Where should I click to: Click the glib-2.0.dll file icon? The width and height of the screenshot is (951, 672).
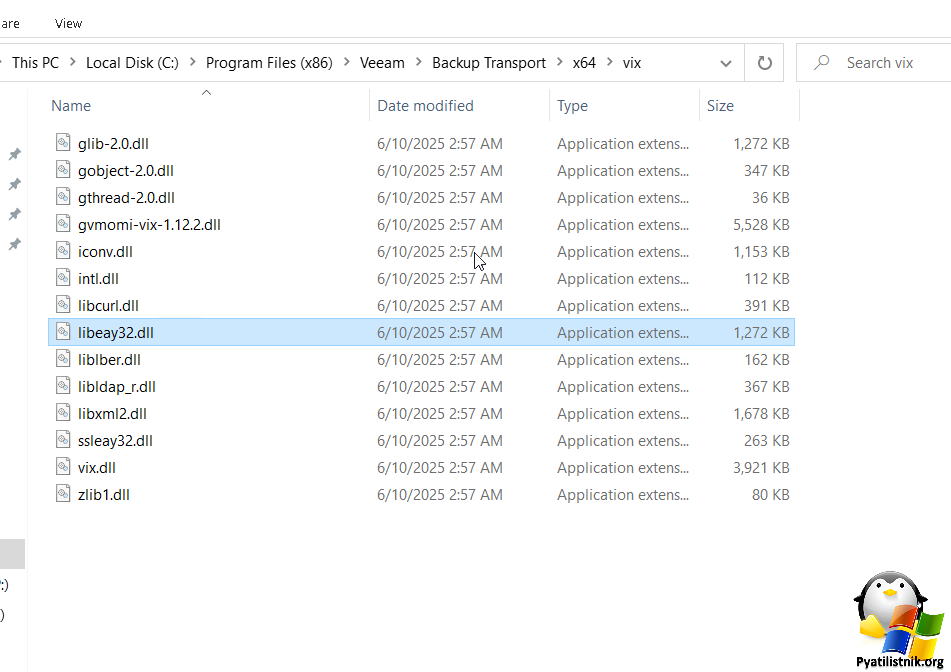click(x=64, y=143)
